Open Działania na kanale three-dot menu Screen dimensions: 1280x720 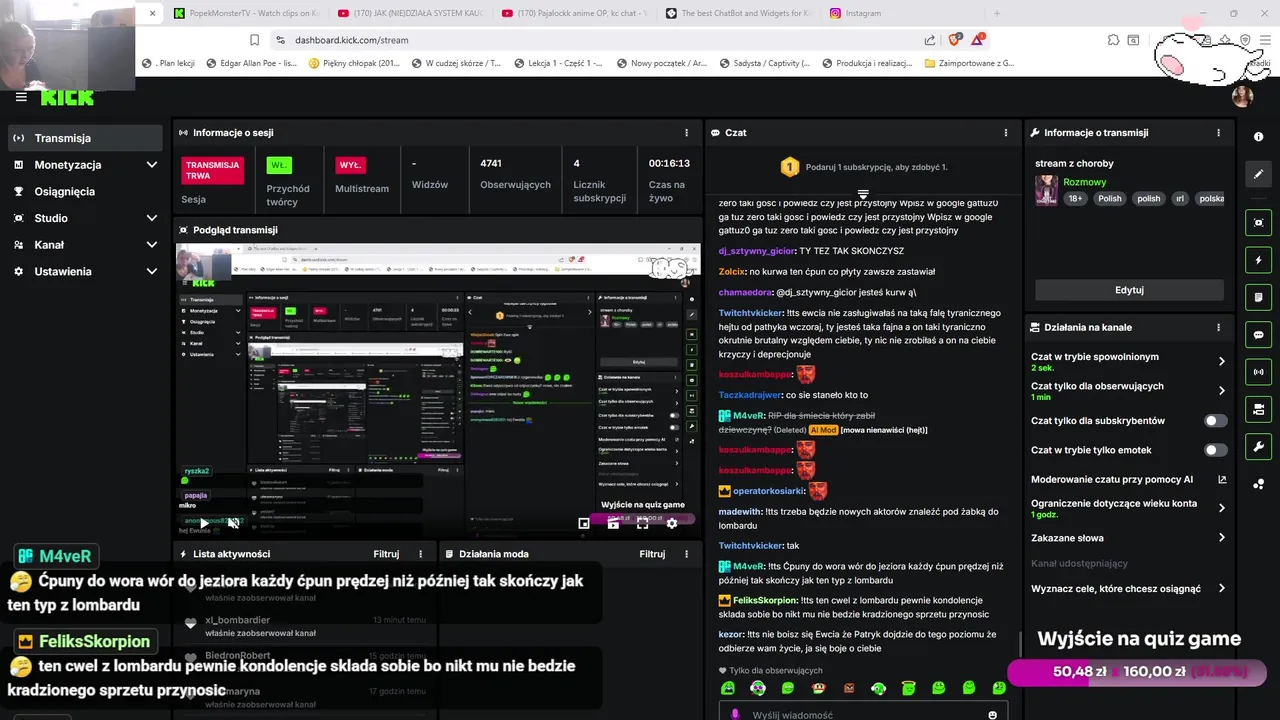click(x=1218, y=327)
